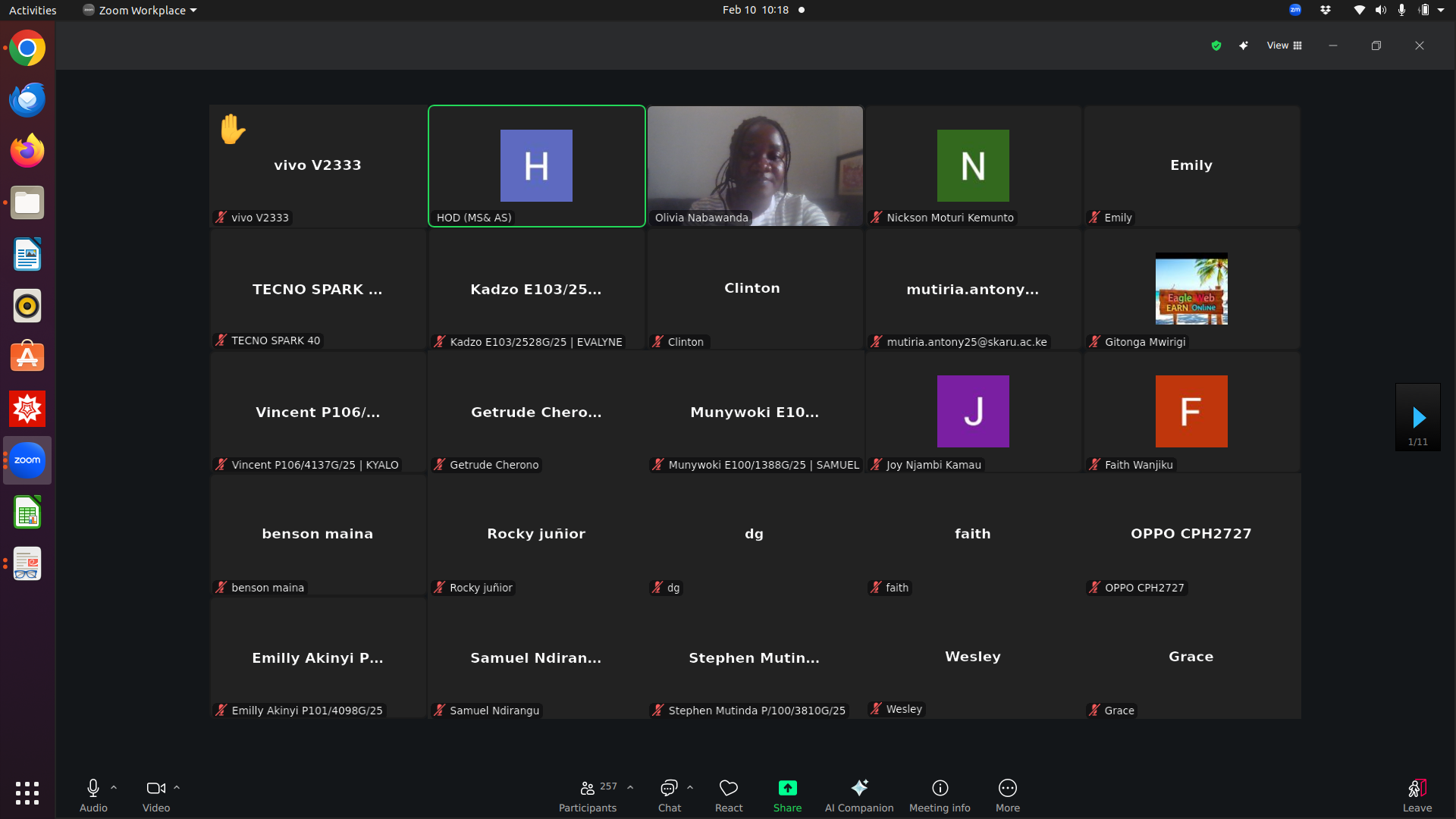
Task: Toggle the Video camera button
Action: click(x=156, y=795)
